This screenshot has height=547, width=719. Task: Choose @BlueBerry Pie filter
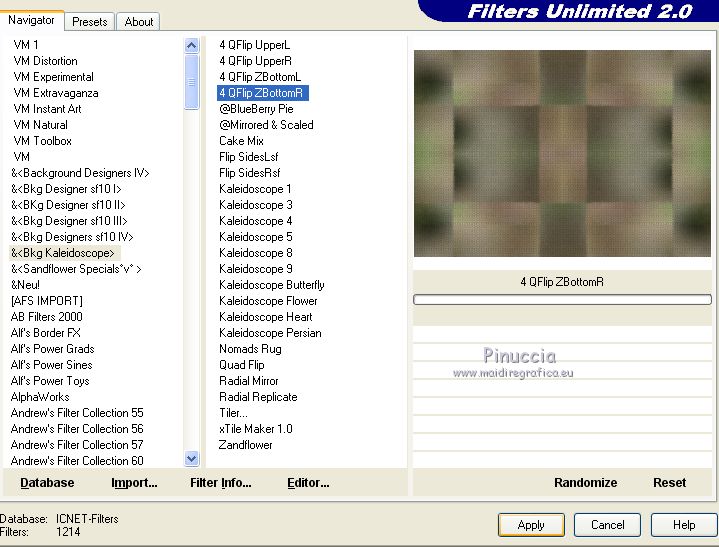pos(256,109)
